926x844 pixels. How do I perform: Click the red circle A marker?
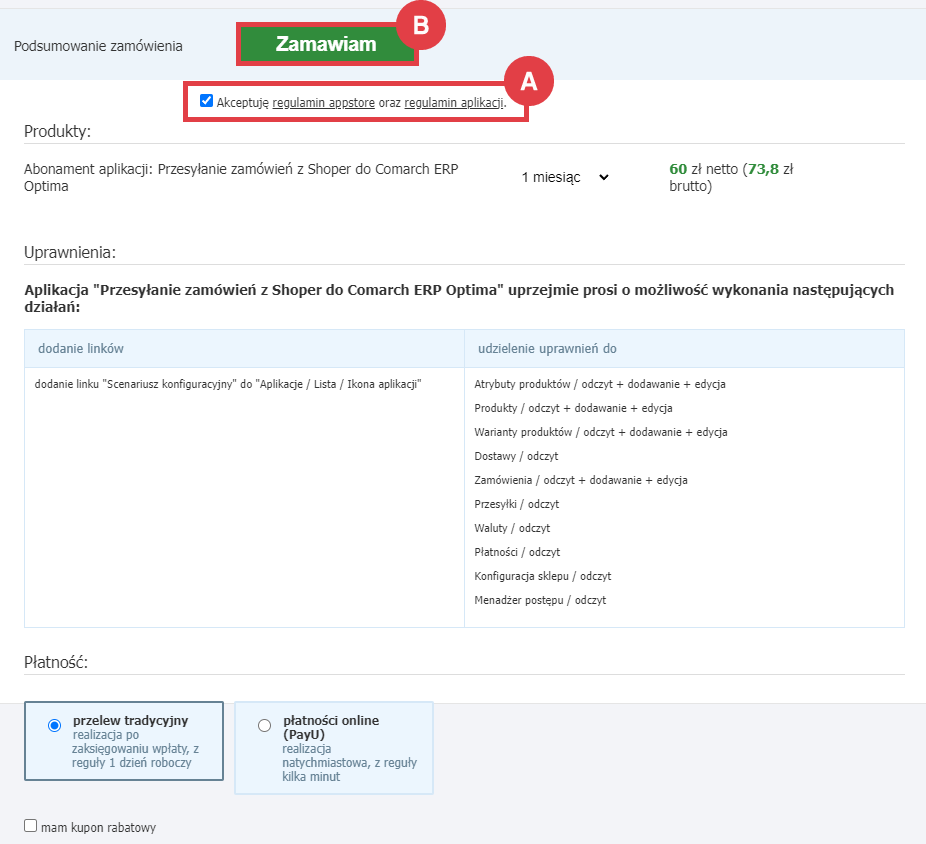[x=527, y=83]
